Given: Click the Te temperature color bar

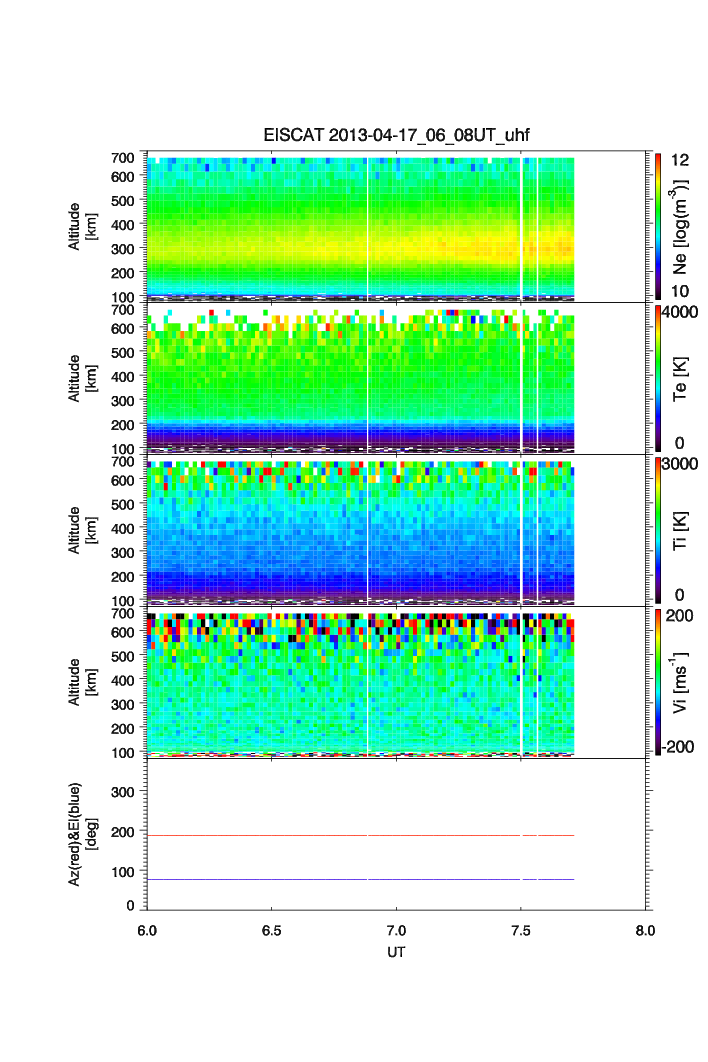Looking at the screenshot, I should (657, 379).
